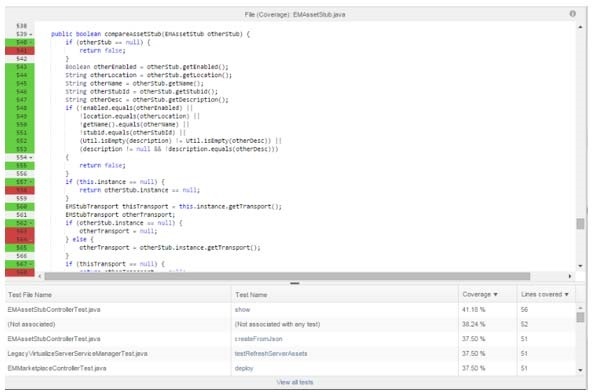
Task: Click EMMarketplaceControllerTest.java file cell
Action: pyautogui.click(x=57, y=368)
